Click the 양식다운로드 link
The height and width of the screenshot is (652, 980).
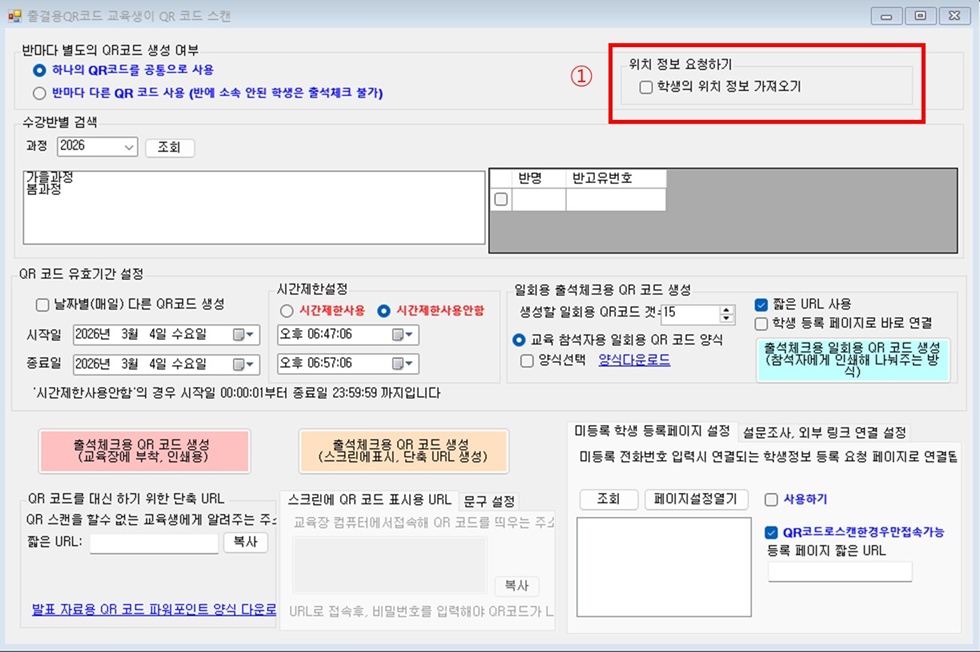(x=634, y=360)
